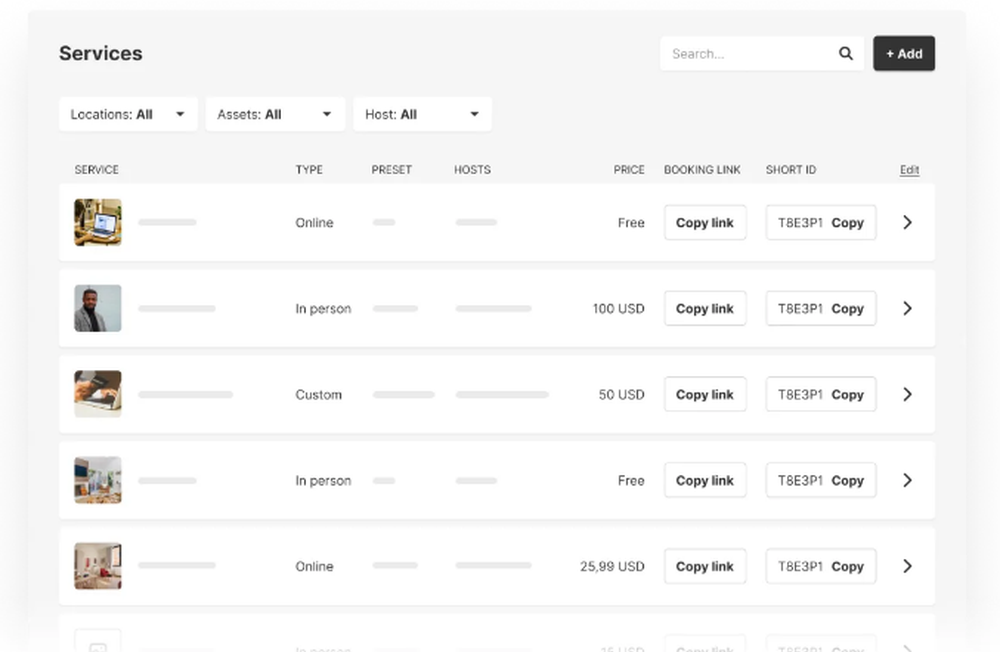The height and width of the screenshot is (652, 1000).
Task: Copy the Short ID of the top Online service
Action: [848, 222]
